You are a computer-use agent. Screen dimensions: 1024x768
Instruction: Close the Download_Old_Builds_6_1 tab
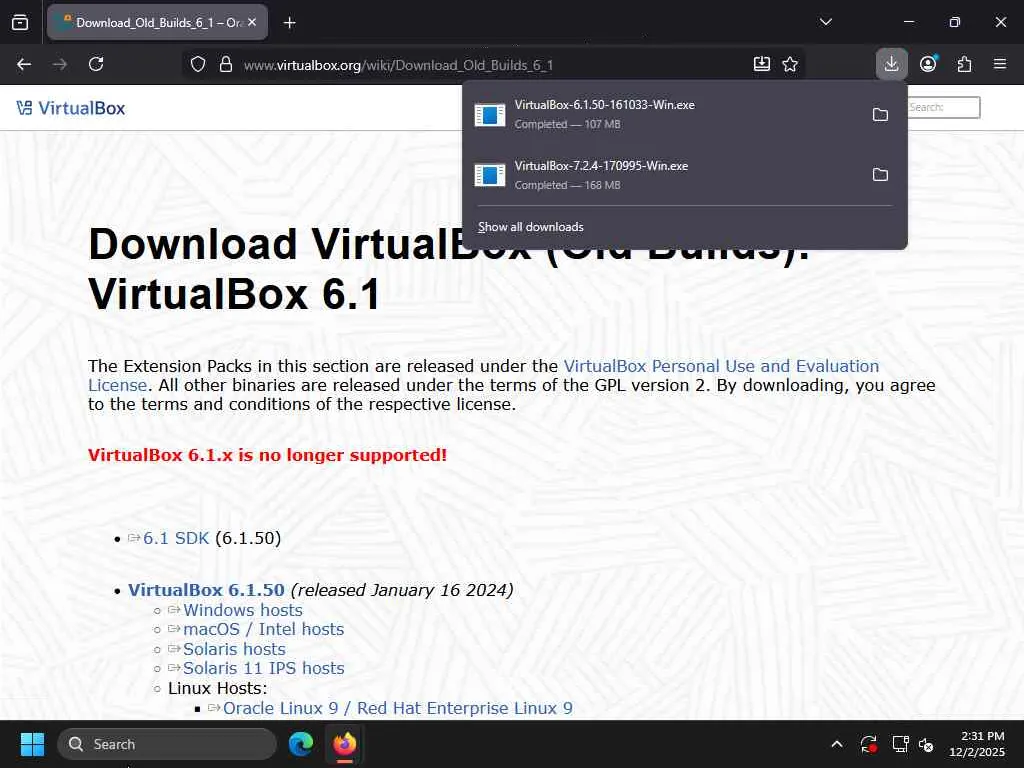click(x=252, y=22)
